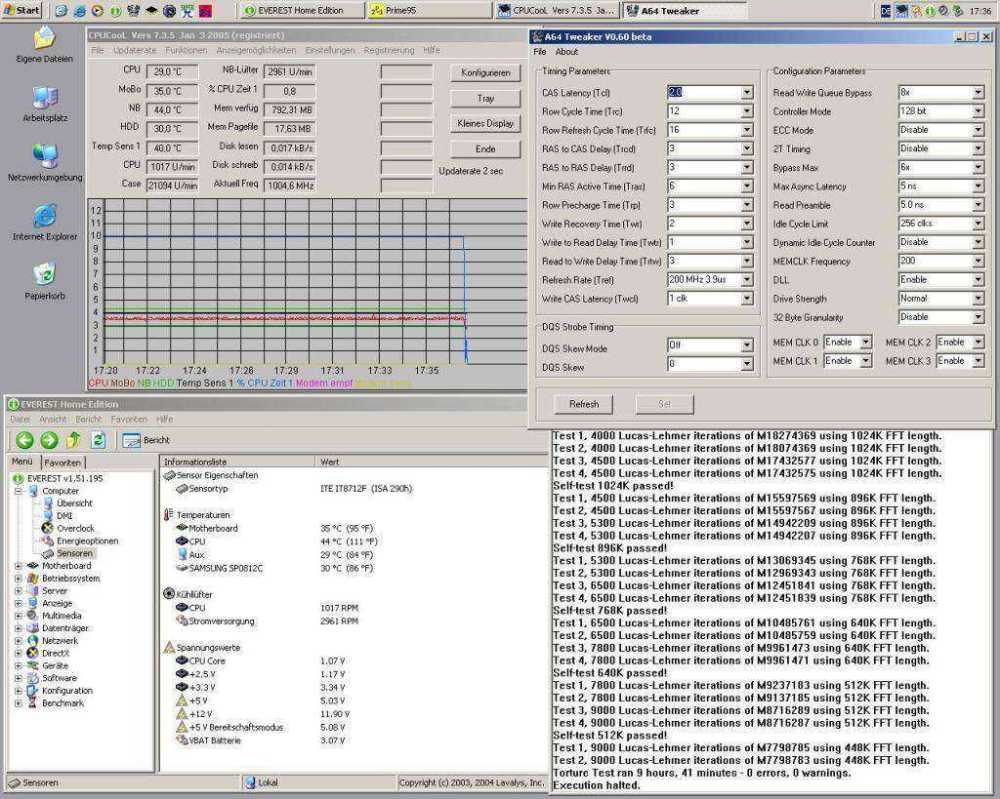This screenshot has width=1000, height=799.
Task: Click the Tray button in CPUCool
Action: tap(485, 98)
